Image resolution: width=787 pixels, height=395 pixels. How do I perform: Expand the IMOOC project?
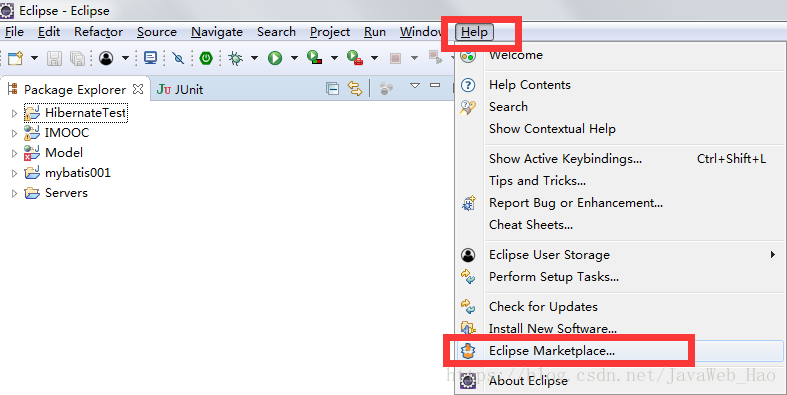[15, 134]
